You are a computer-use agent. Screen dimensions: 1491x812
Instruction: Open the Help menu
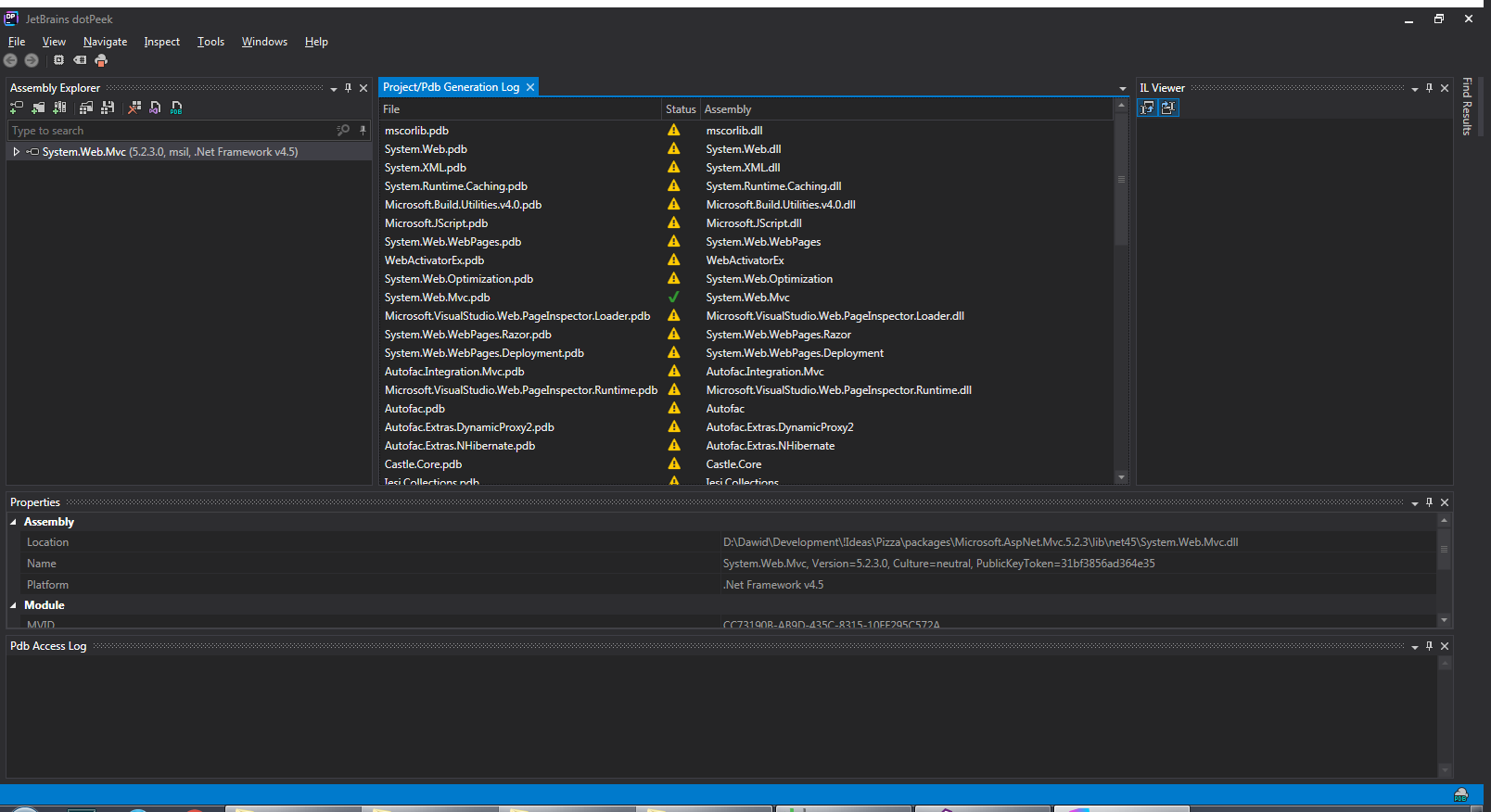[316, 42]
